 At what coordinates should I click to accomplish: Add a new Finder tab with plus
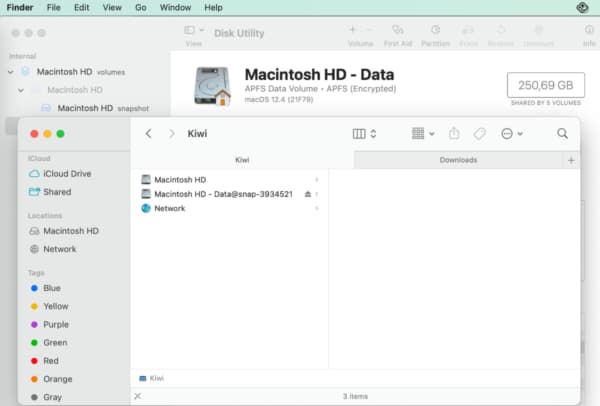click(x=571, y=160)
